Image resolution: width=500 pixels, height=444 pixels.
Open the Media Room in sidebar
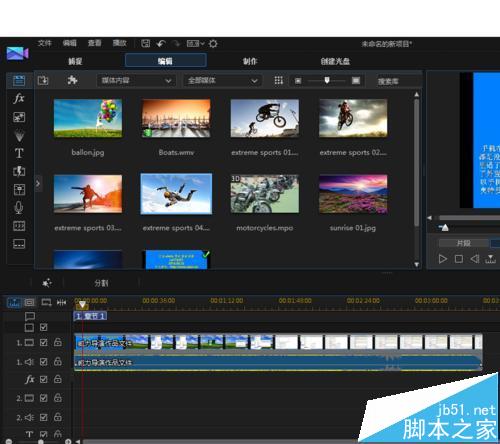pos(19,80)
